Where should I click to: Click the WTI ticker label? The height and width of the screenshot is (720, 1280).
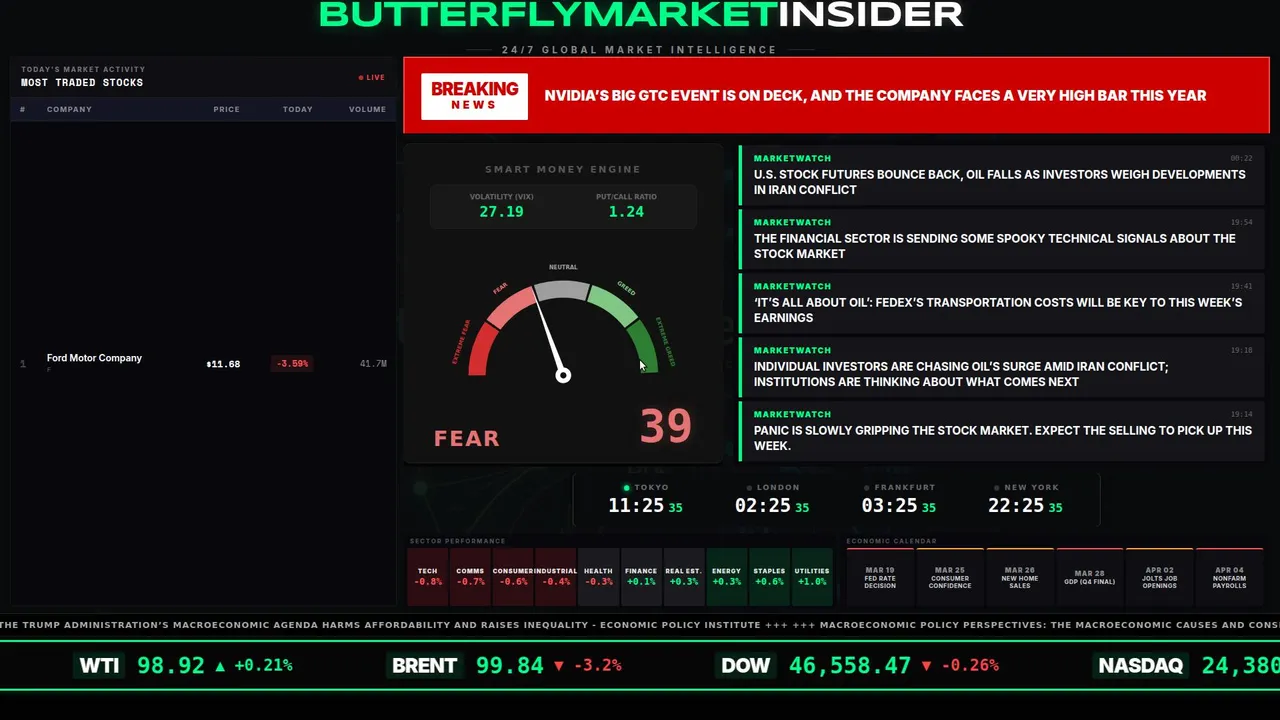pos(99,665)
